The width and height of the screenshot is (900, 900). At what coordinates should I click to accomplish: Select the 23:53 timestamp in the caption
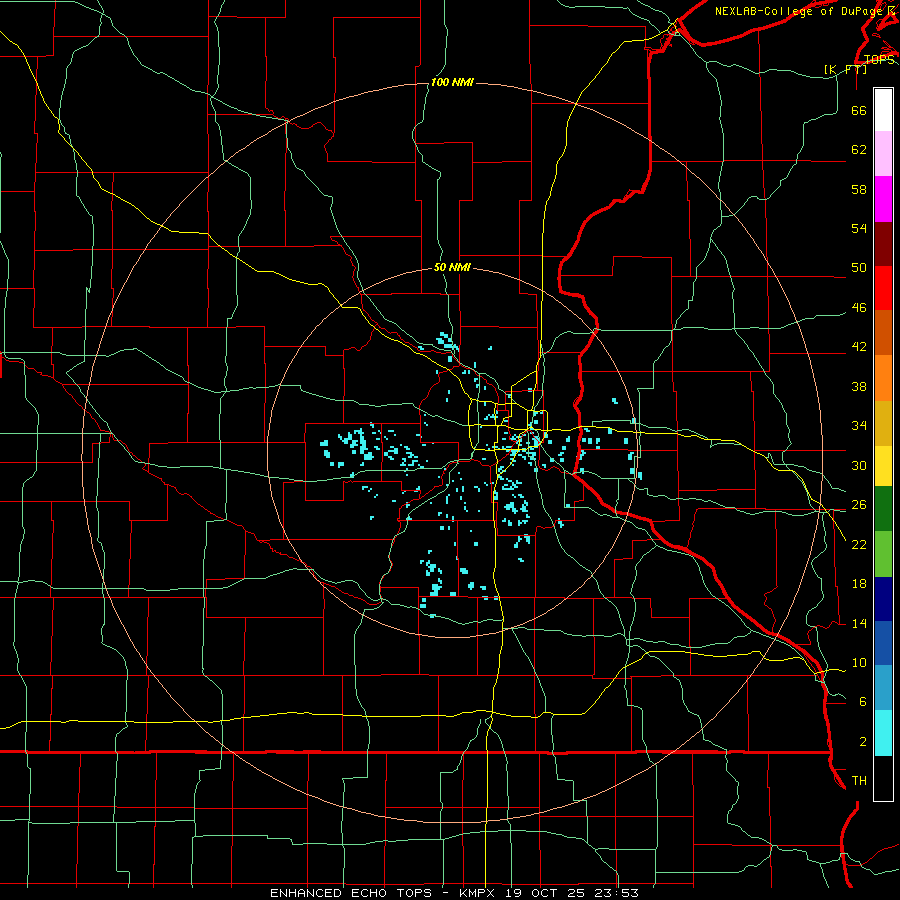pyautogui.click(x=617, y=893)
